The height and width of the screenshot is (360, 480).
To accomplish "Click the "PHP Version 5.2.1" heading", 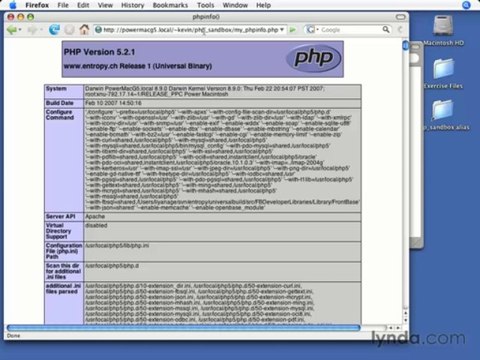I will [x=99, y=52].
